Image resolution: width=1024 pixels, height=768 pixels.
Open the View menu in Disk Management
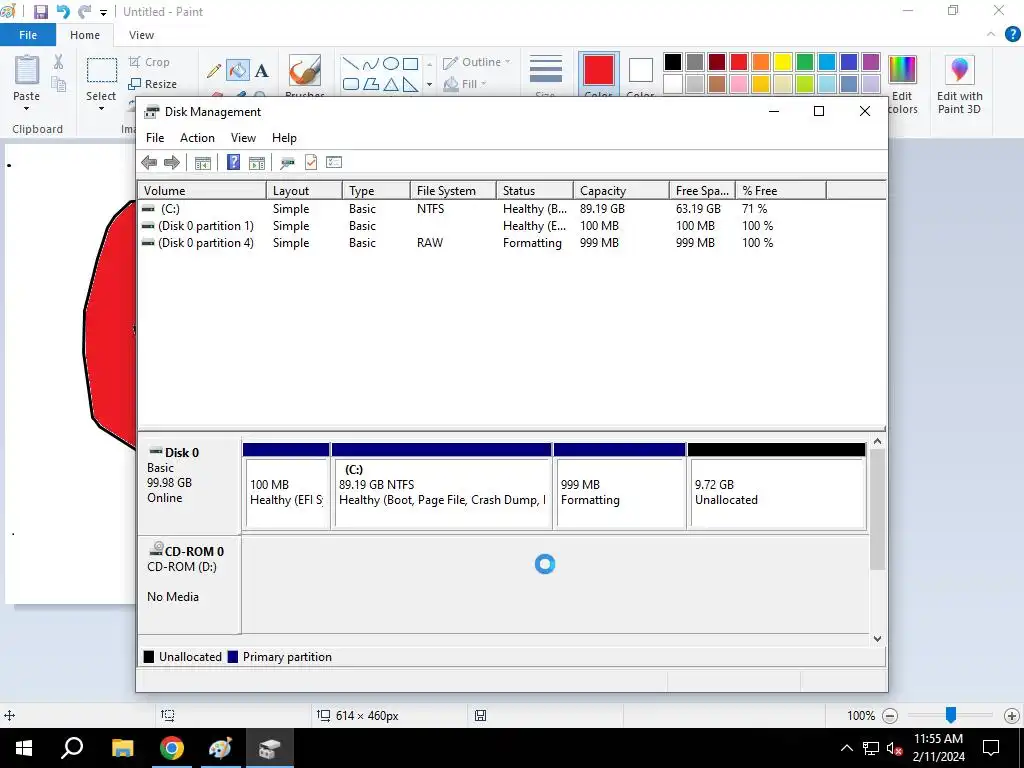click(x=243, y=138)
